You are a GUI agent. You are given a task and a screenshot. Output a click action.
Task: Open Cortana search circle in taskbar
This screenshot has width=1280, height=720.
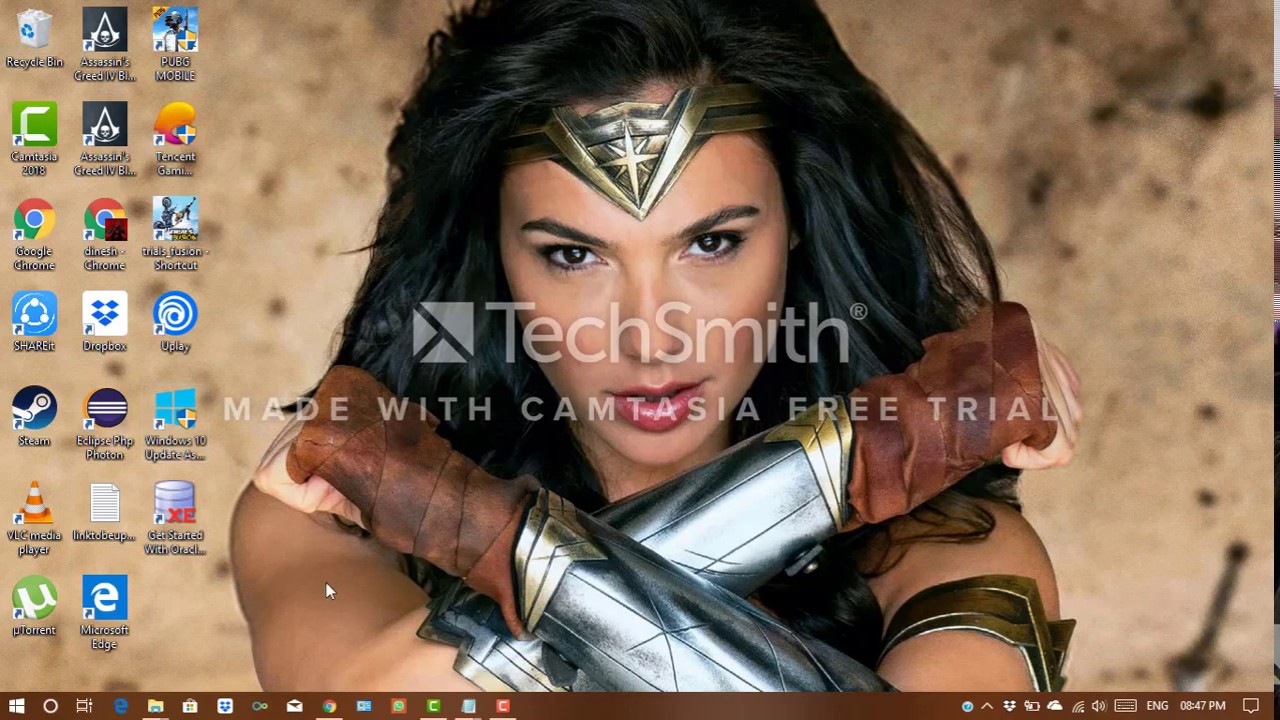point(50,706)
